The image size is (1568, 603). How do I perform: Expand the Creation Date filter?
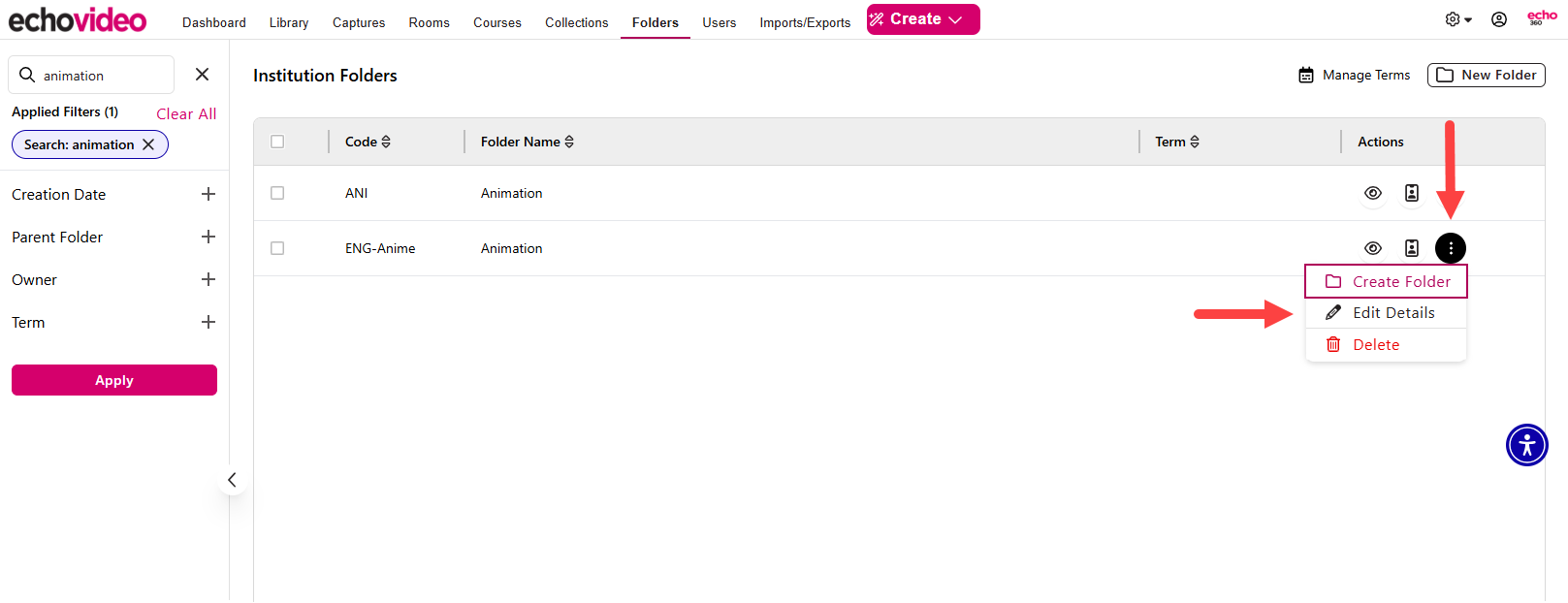(208, 194)
